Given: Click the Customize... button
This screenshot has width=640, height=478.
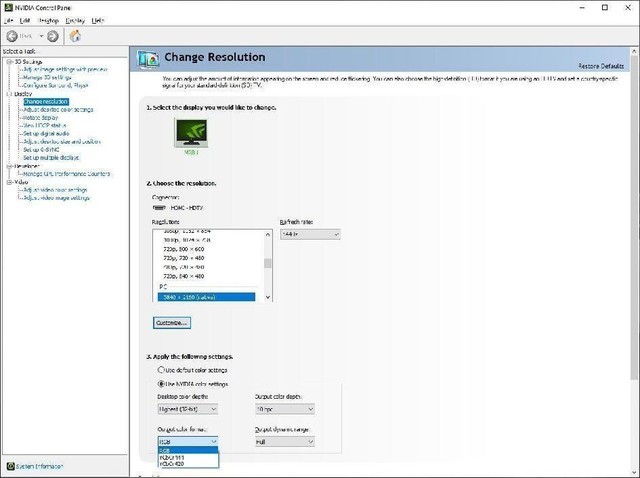Looking at the screenshot, I should click(172, 323).
